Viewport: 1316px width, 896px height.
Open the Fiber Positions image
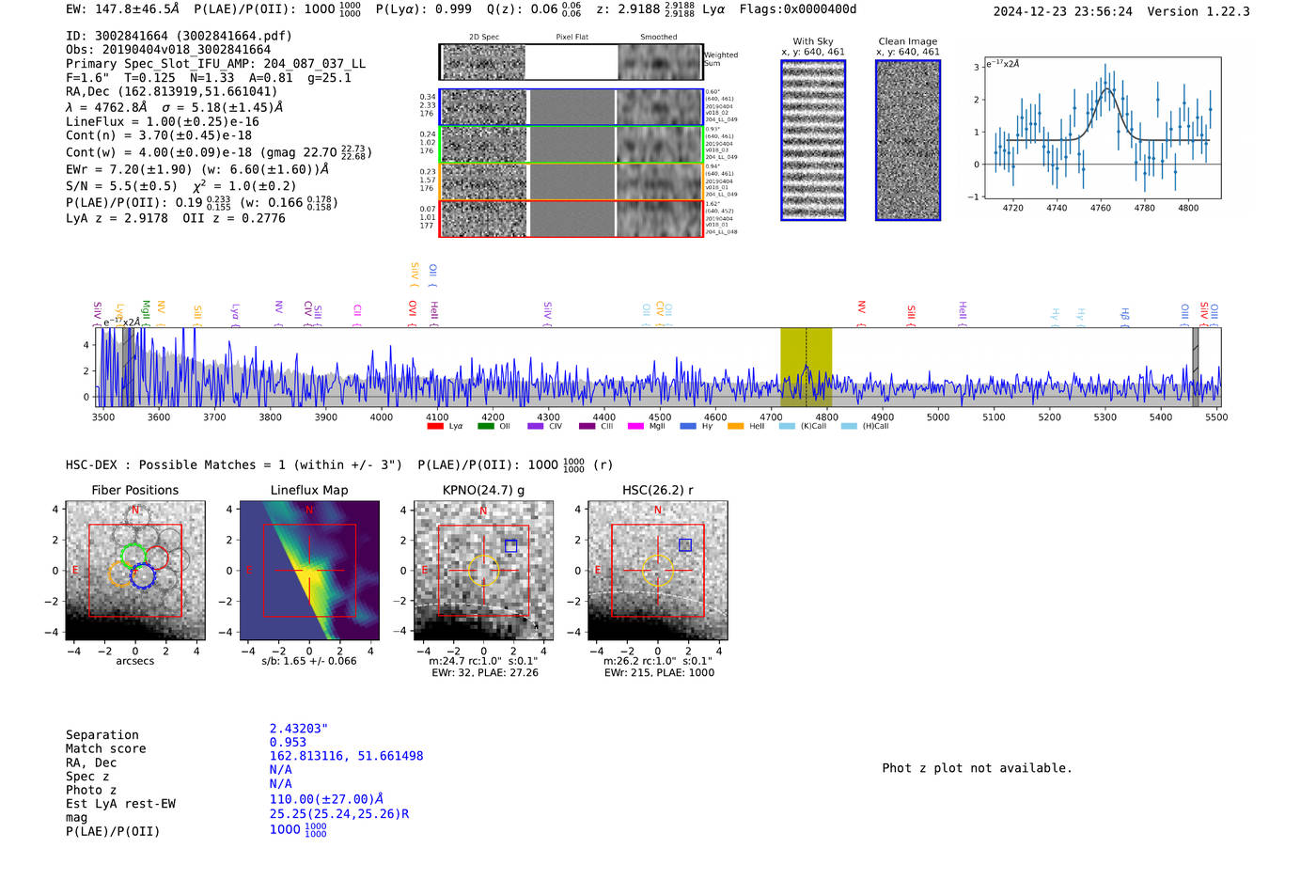[135, 571]
